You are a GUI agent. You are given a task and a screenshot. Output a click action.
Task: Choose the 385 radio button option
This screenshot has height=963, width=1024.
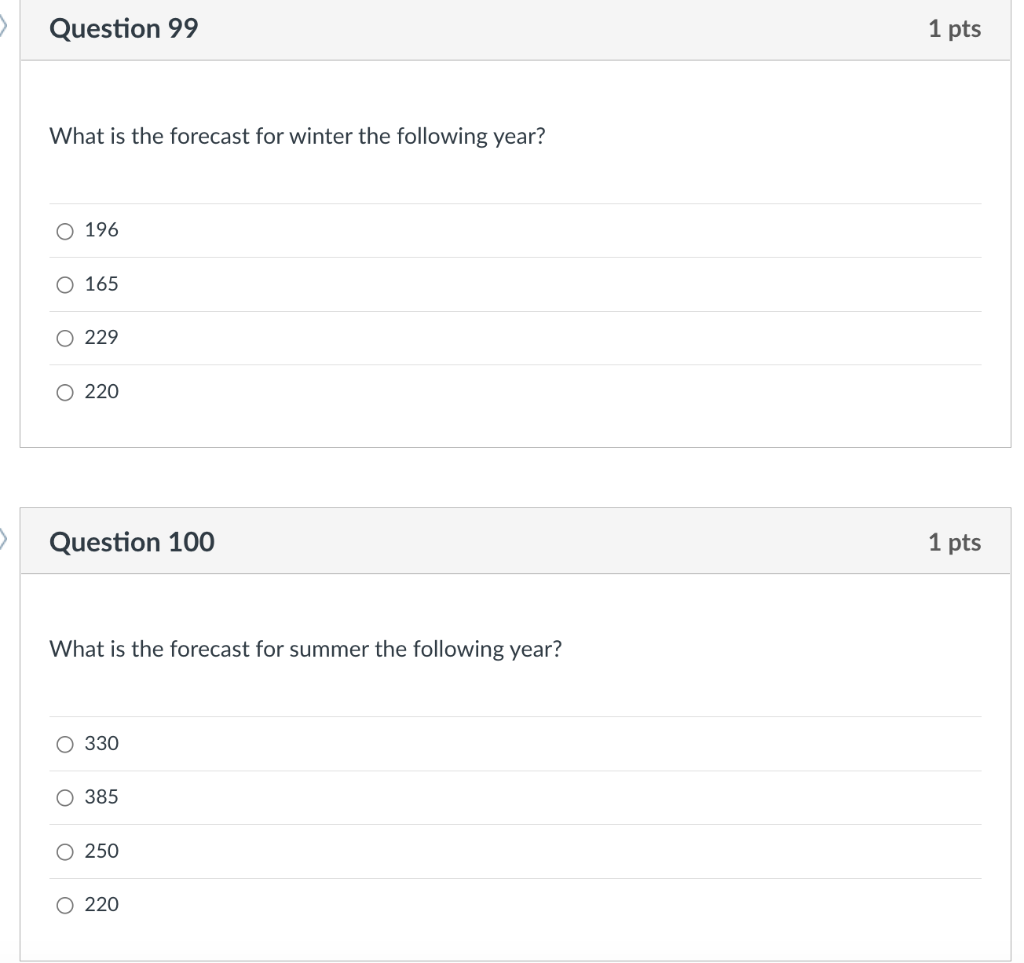pyautogui.click(x=65, y=798)
